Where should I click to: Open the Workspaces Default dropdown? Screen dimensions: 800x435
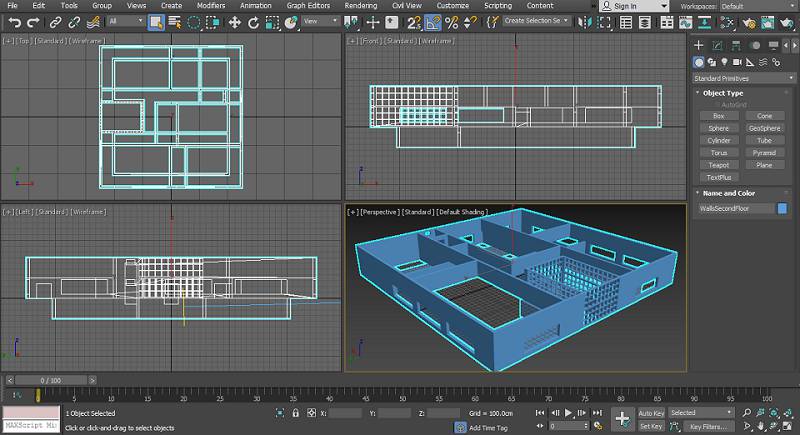click(758, 6)
